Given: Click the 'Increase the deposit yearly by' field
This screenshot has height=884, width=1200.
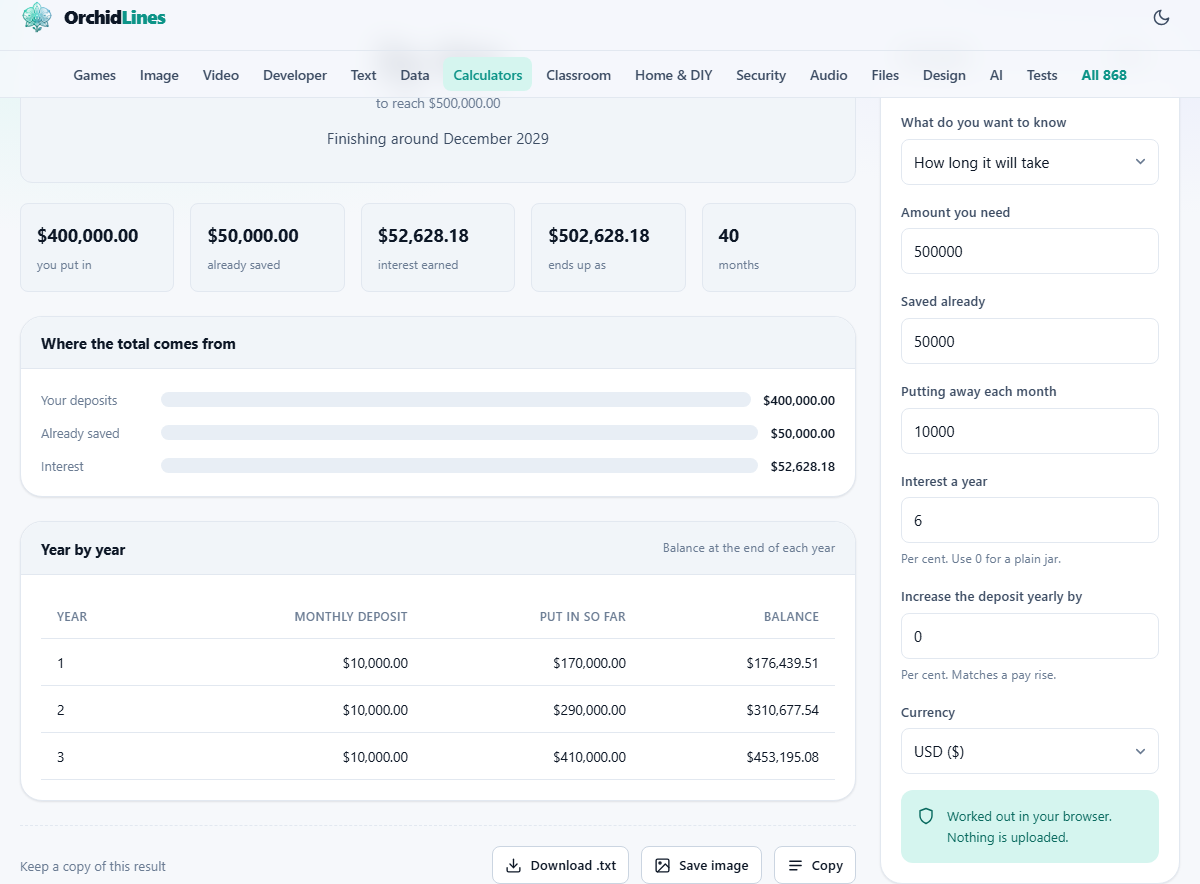Looking at the screenshot, I should (1030, 636).
